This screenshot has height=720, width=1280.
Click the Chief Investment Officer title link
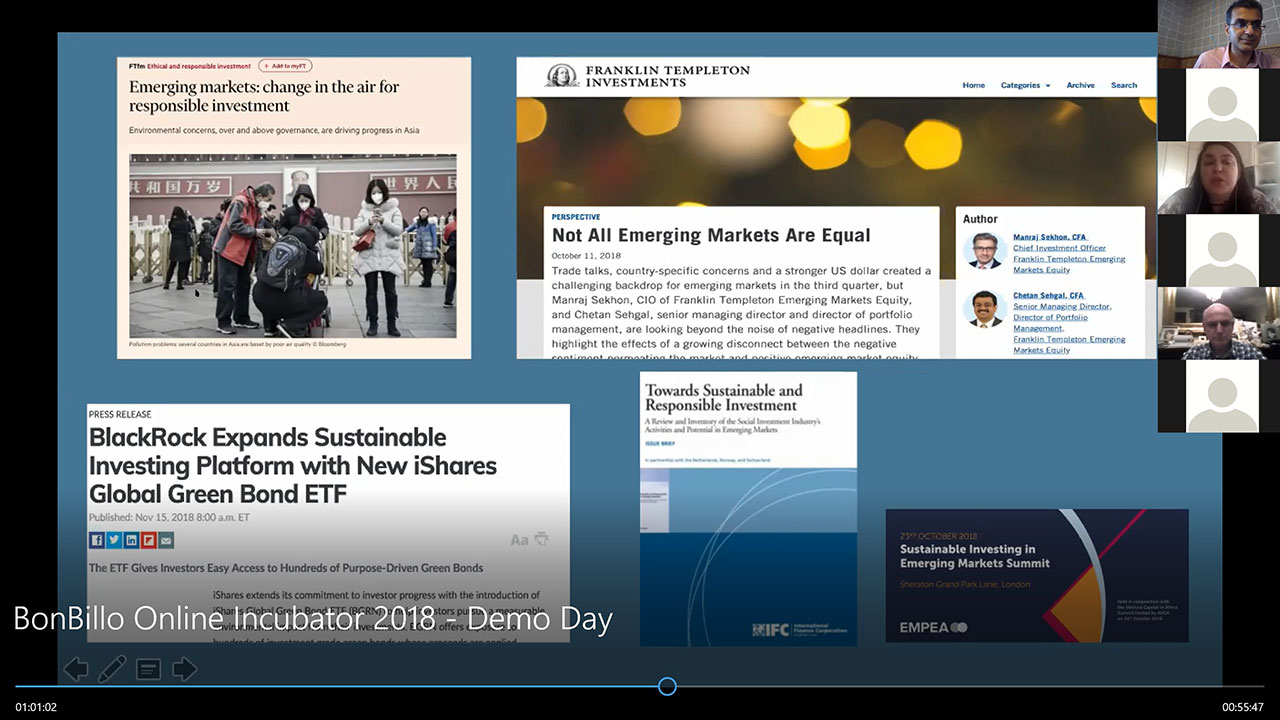pos(1059,248)
